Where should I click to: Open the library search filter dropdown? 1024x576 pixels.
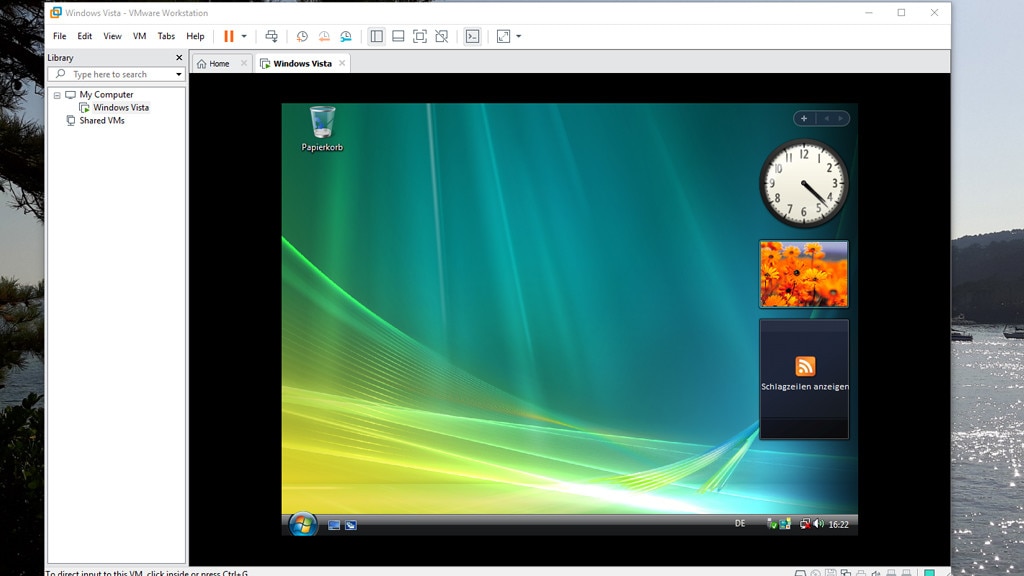click(178, 74)
